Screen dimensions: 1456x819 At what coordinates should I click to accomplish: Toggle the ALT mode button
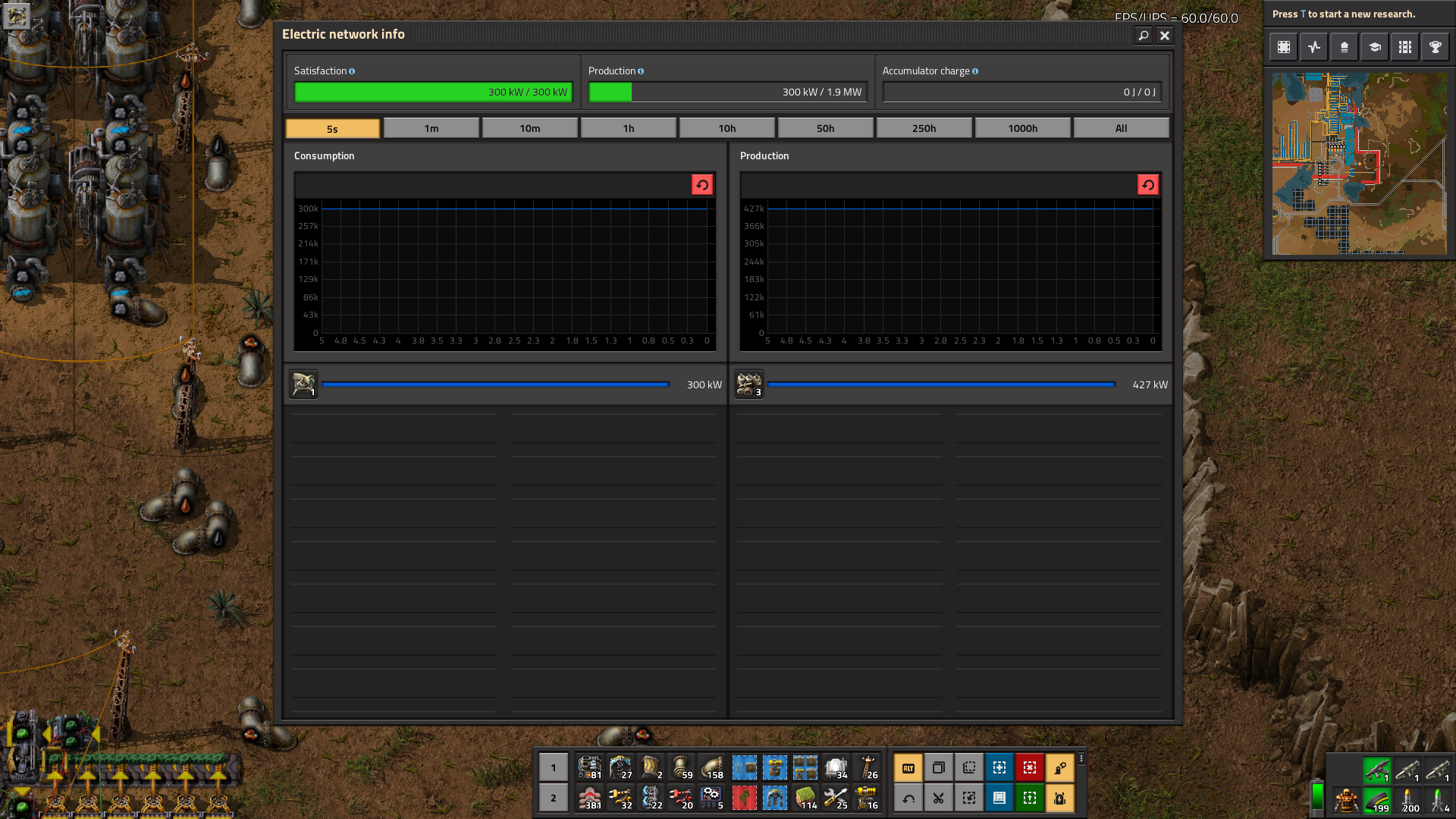click(x=908, y=767)
